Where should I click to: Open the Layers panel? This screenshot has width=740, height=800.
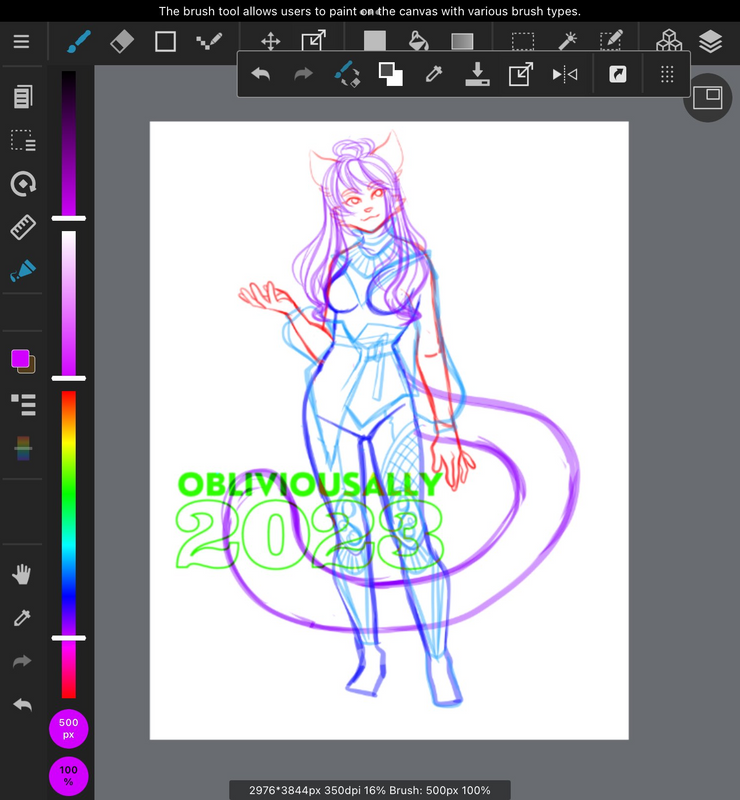tap(710, 41)
